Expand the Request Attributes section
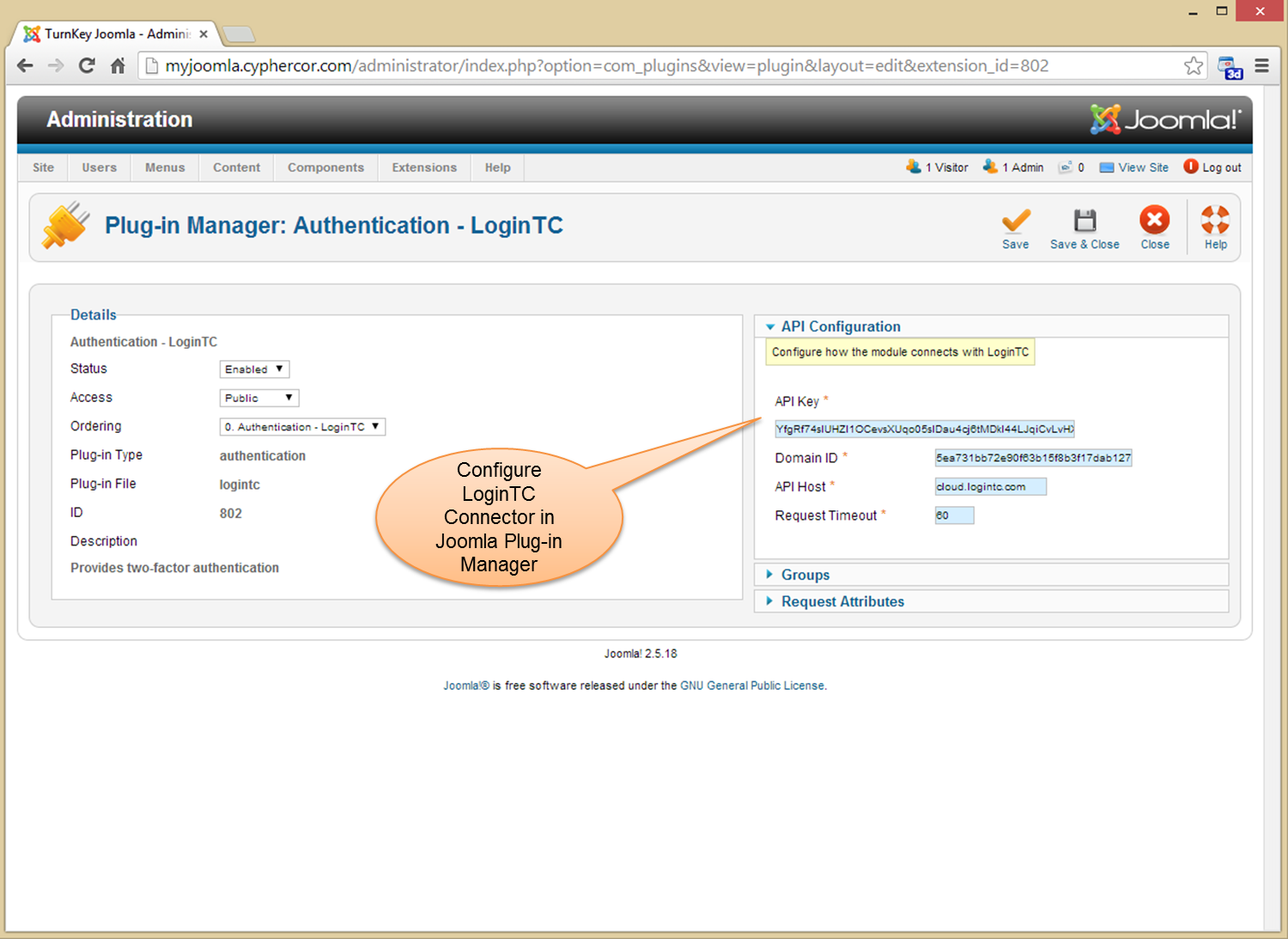 992,601
